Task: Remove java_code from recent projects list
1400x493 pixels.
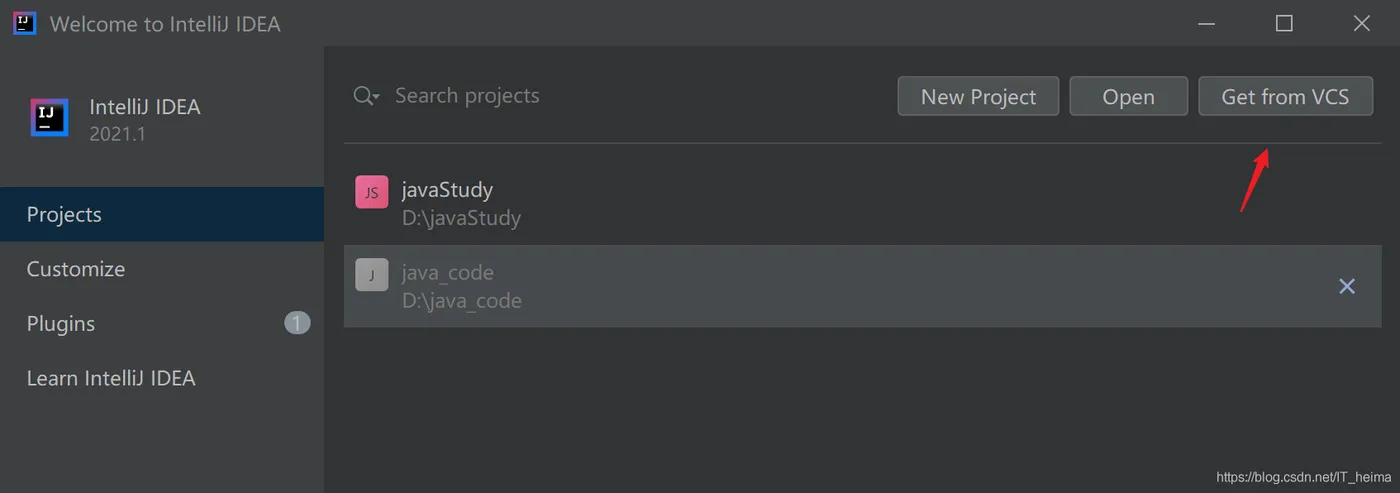Action: tap(1346, 286)
